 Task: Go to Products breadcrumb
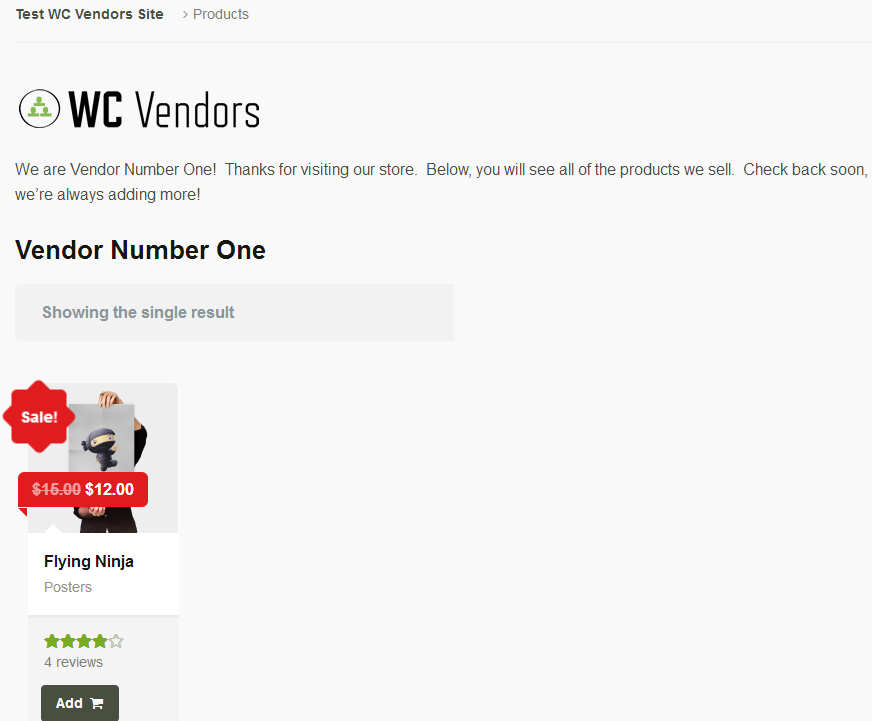pyautogui.click(x=221, y=14)
